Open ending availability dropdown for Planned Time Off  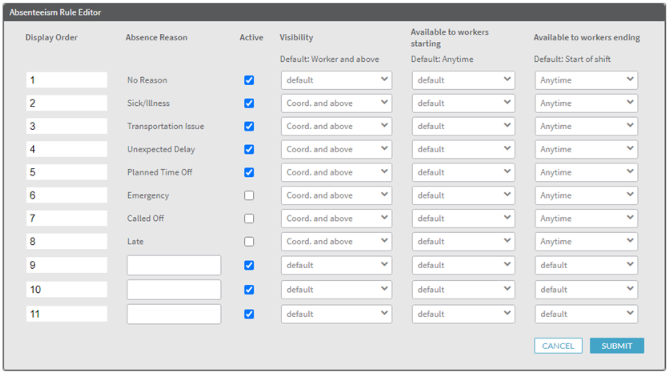coord(586,172)
